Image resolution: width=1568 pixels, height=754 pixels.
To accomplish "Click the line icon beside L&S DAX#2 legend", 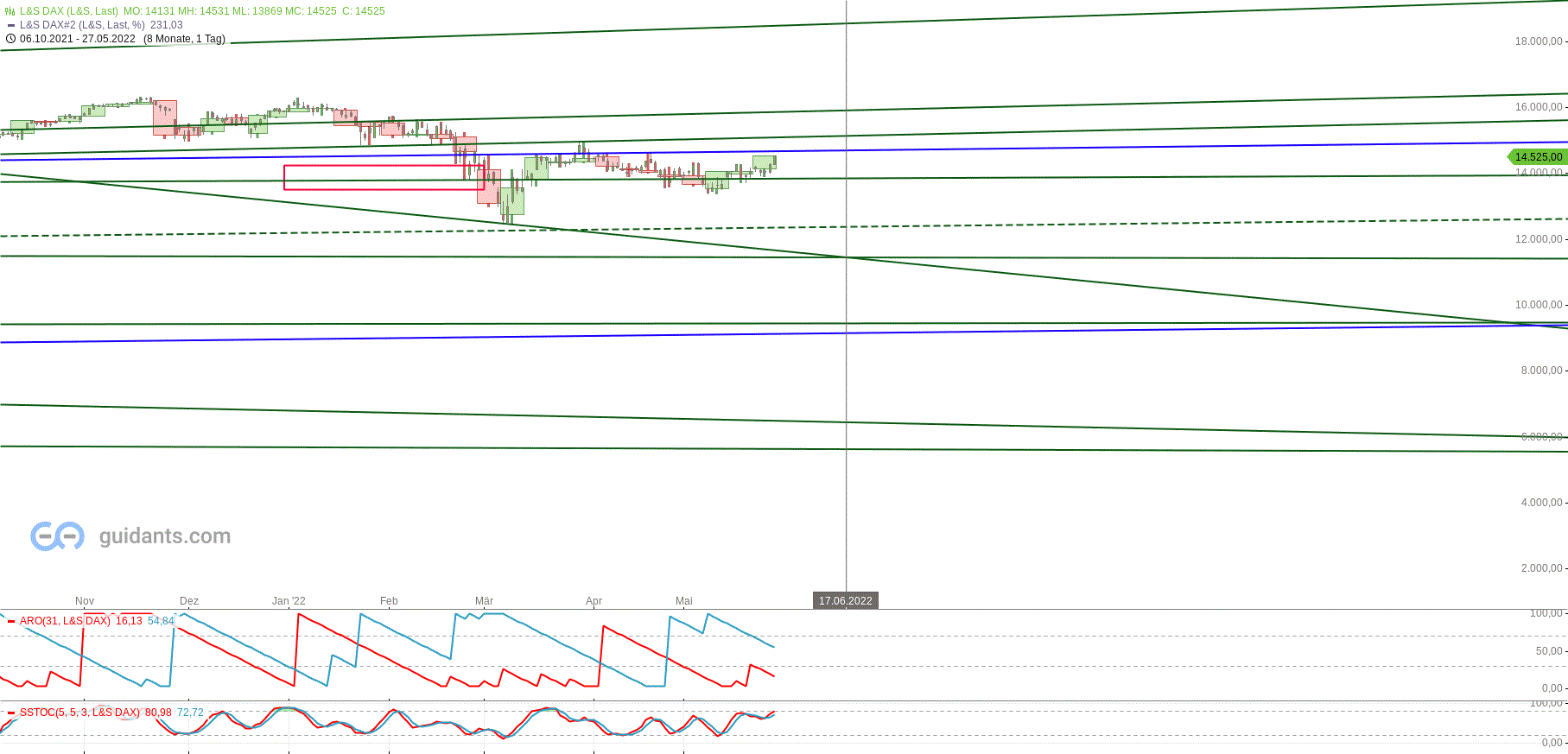I will 10,25.
